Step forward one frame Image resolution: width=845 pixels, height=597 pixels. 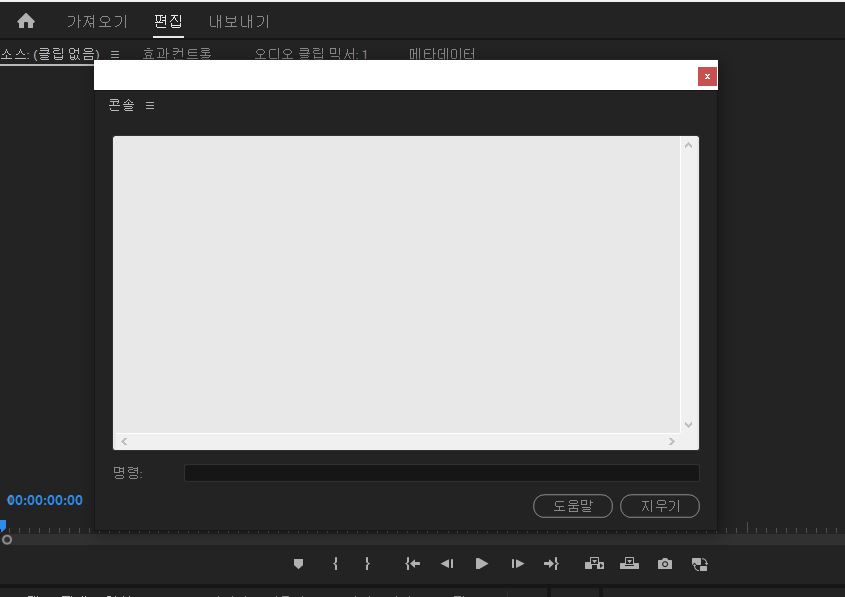(517, 564)
